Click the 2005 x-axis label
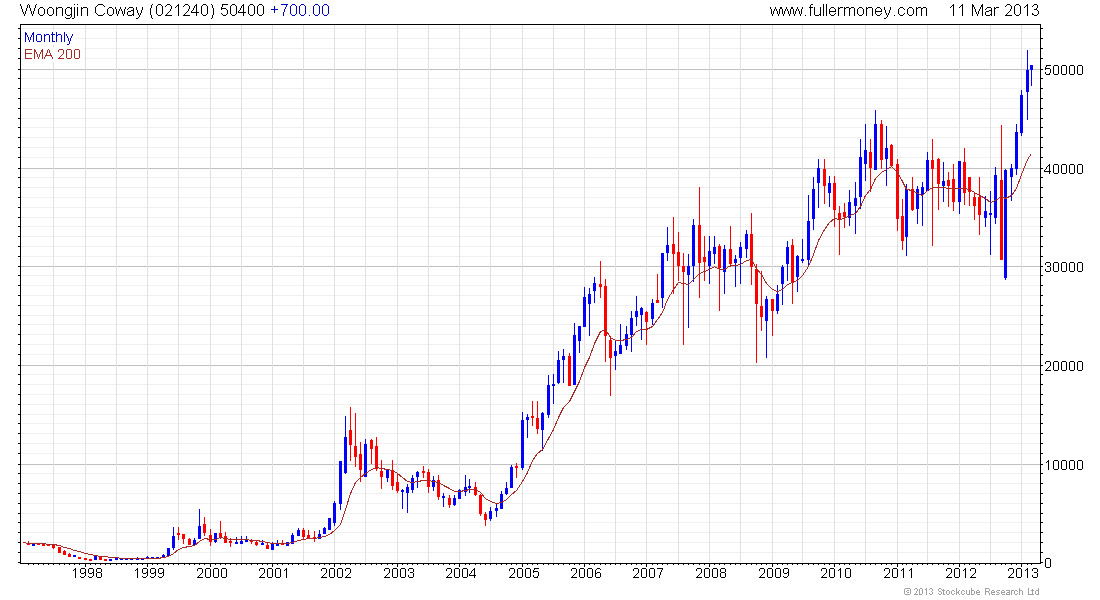The height and width of the screenshot is (600, 1100). [x=523, y=573]
